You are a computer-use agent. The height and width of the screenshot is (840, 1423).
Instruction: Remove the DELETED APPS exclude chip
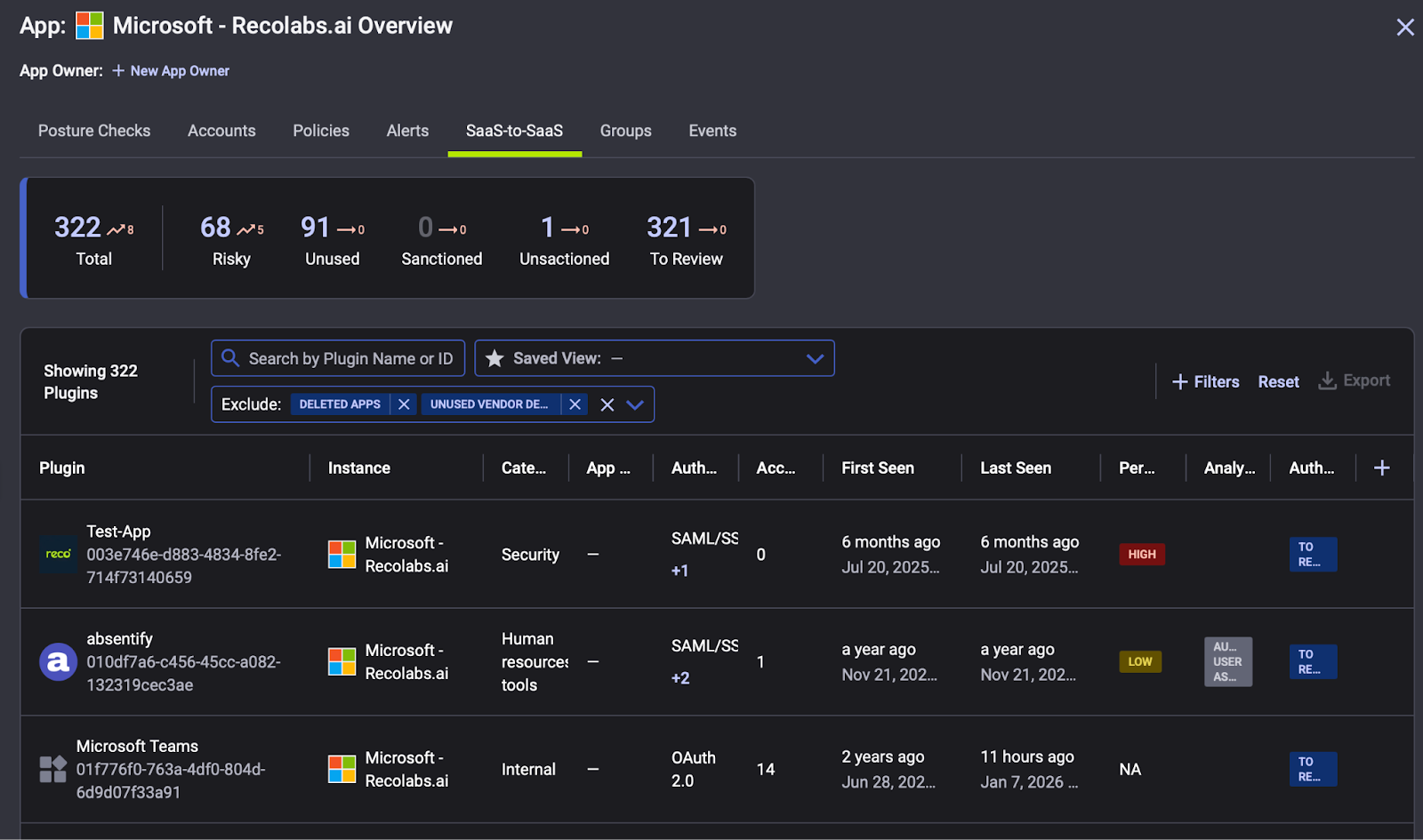point(404,404)
